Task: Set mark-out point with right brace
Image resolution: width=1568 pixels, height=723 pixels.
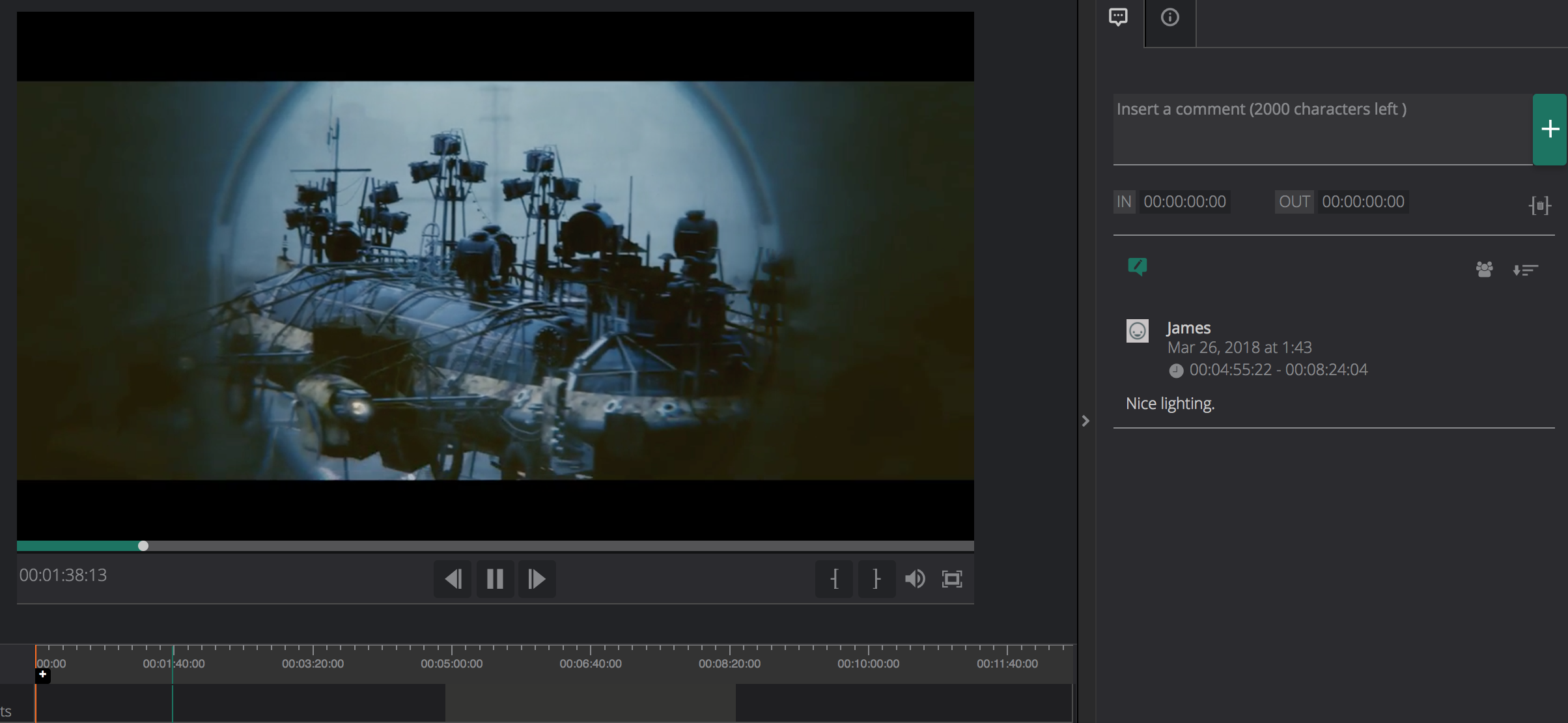Action: tap(876, 578)
